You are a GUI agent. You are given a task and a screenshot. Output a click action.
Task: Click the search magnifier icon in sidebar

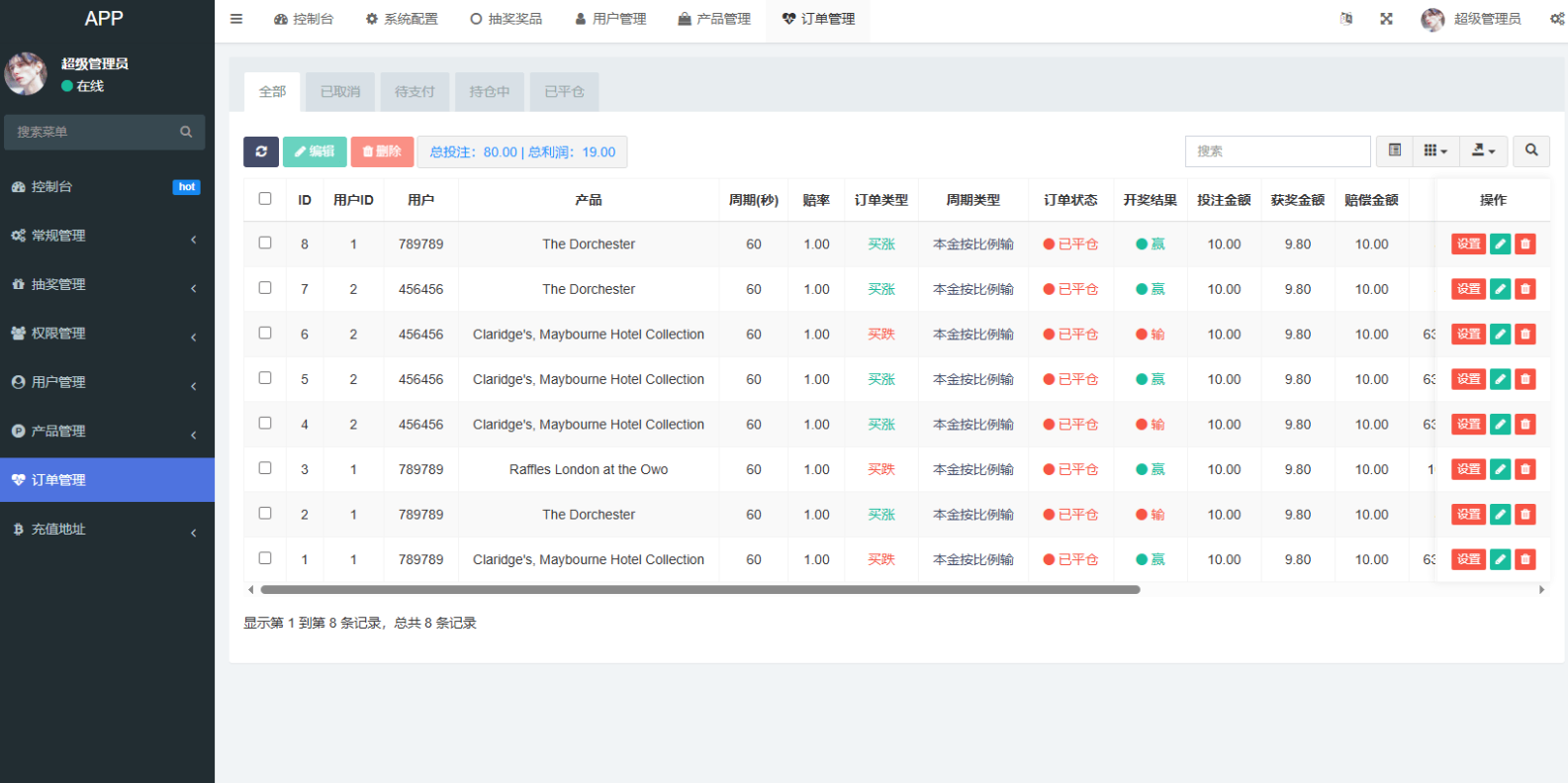(x=186, y=132)
